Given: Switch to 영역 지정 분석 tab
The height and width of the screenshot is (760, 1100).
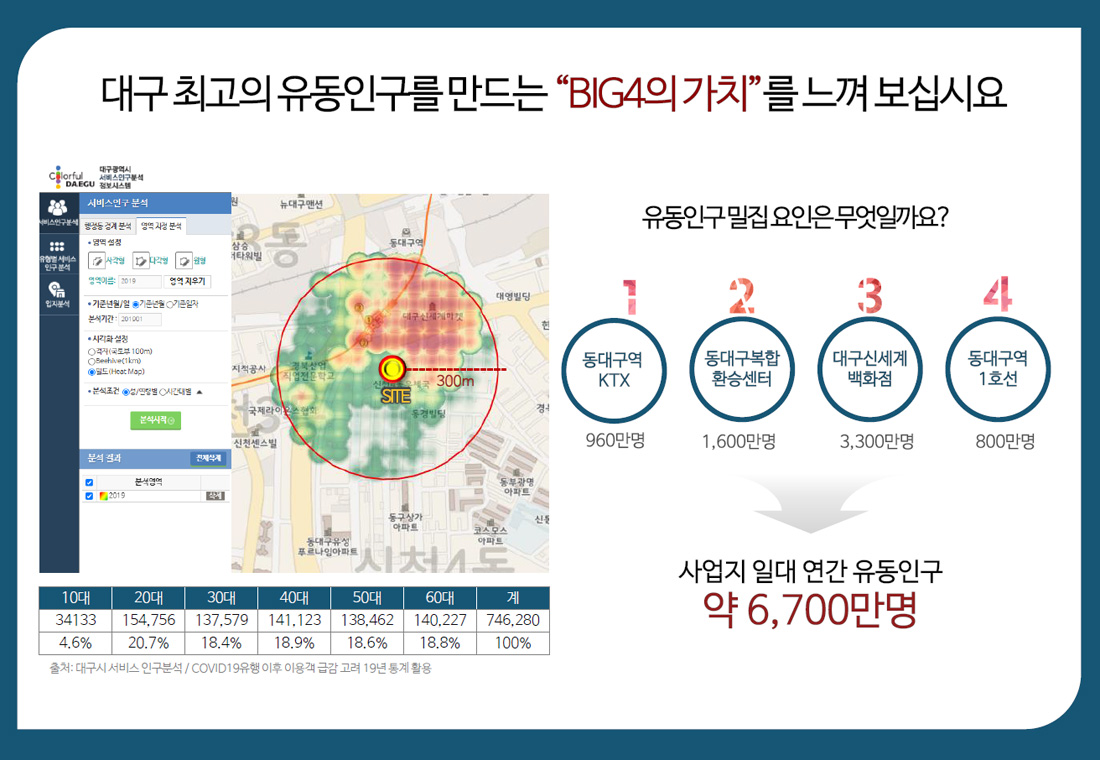Looking at the screenshot, I should coord(161,226).
